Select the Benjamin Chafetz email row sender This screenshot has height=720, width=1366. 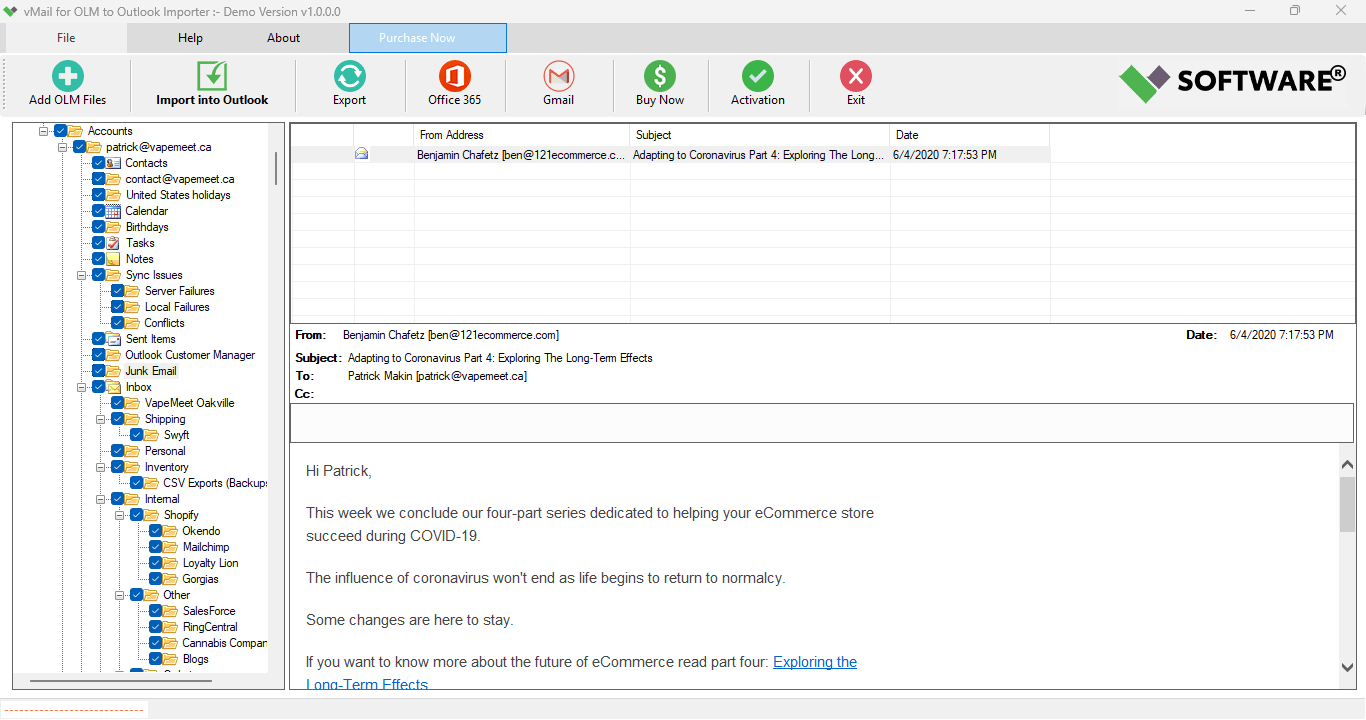pos(522,155)
